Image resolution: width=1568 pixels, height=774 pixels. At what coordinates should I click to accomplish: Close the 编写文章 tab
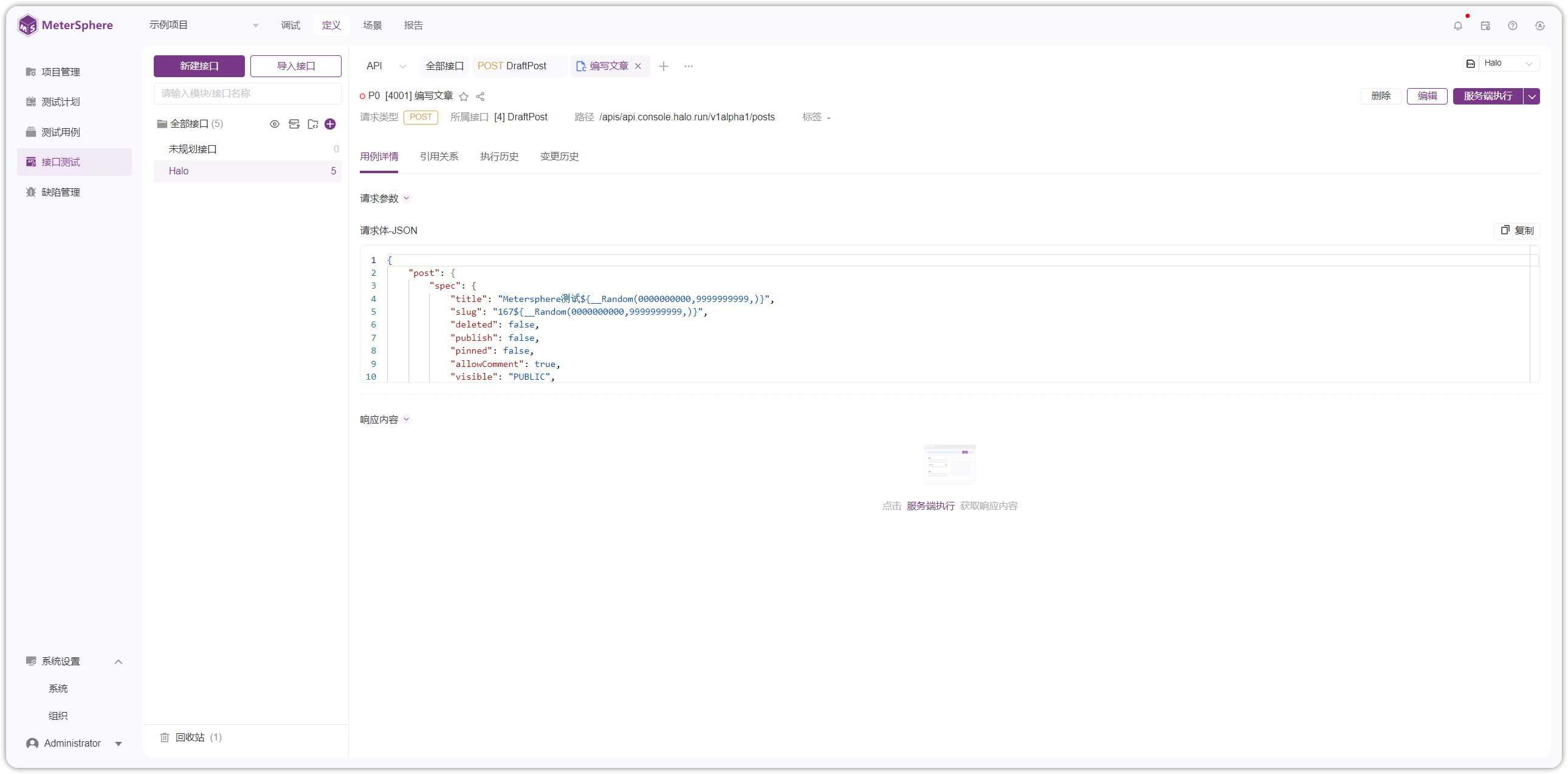(639, 66)
